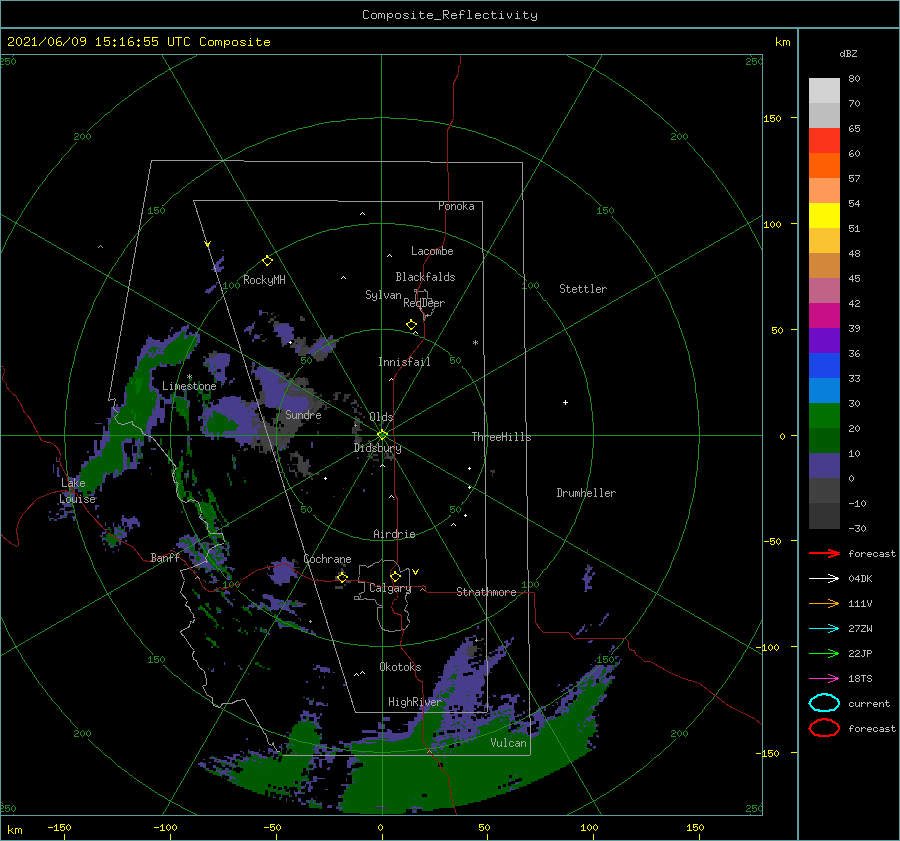Click the Airdrie label
Viewport: 900px width, 841px height.
(x=394, y=534)
